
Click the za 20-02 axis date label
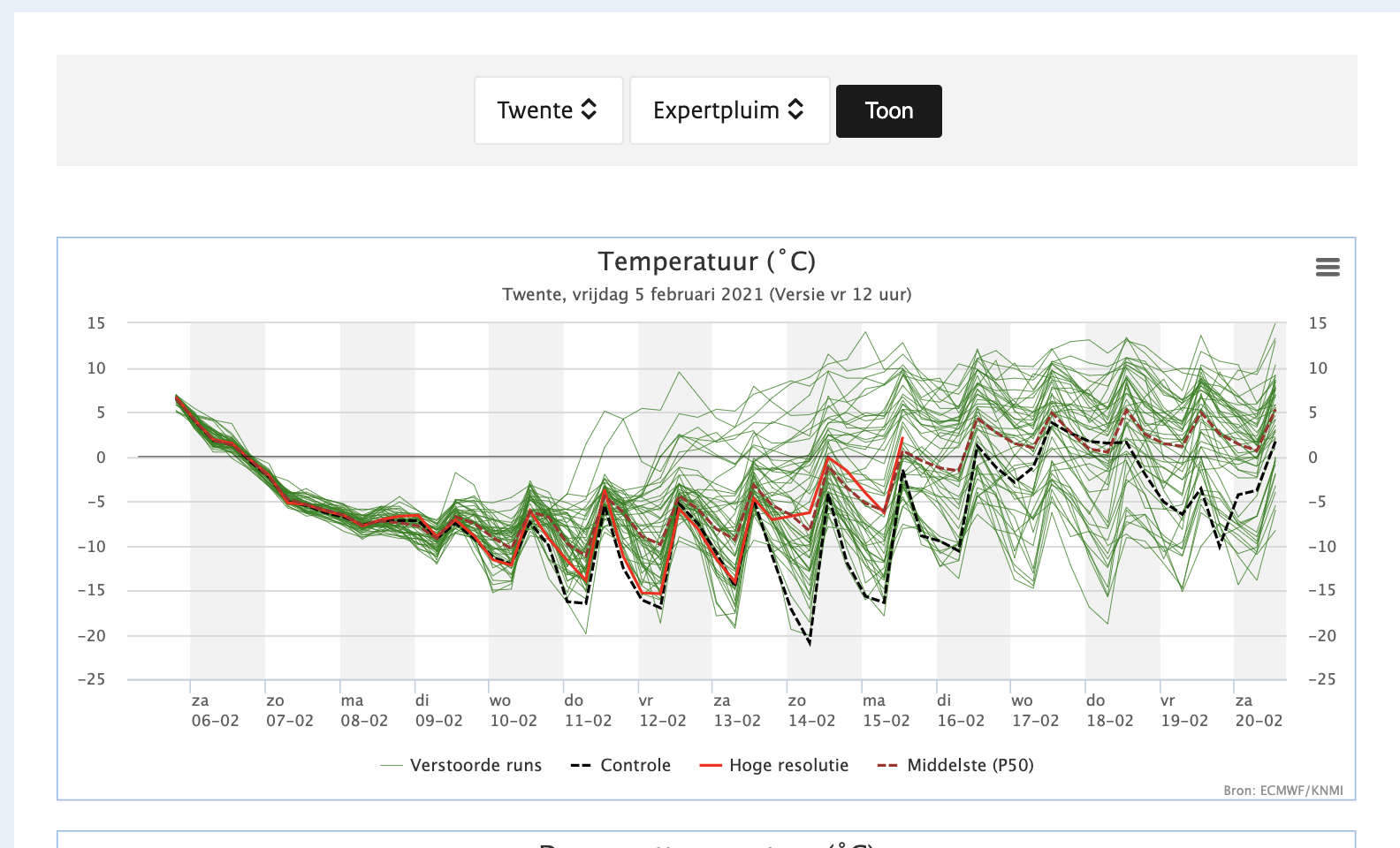coord(1259,710)
